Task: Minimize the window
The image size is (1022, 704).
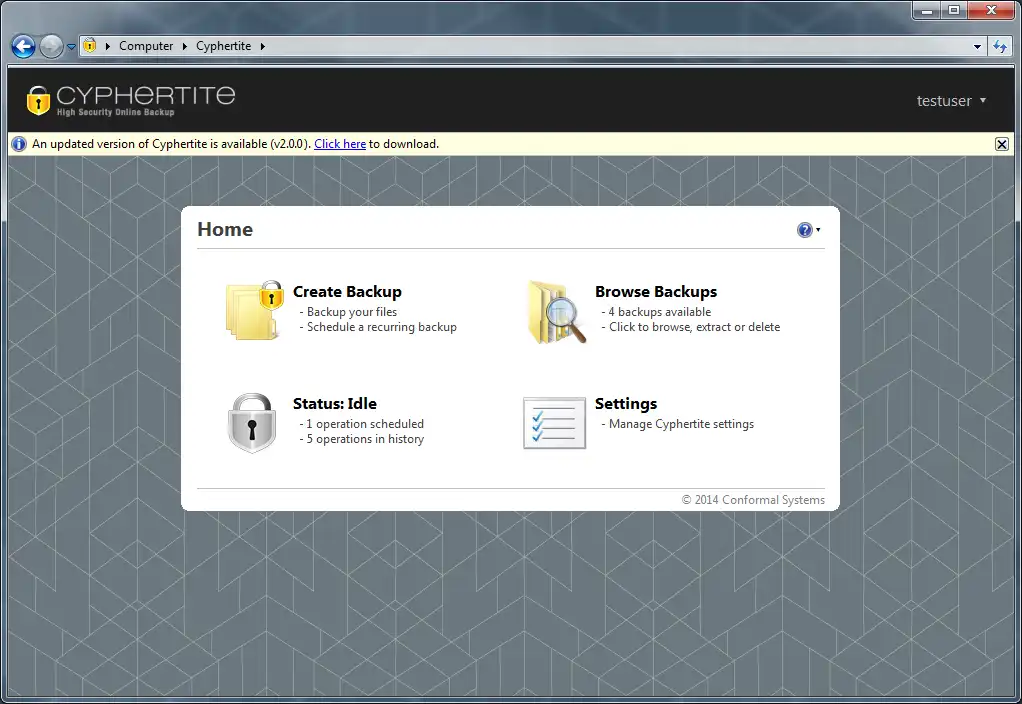Action: (x=926, y=10)
